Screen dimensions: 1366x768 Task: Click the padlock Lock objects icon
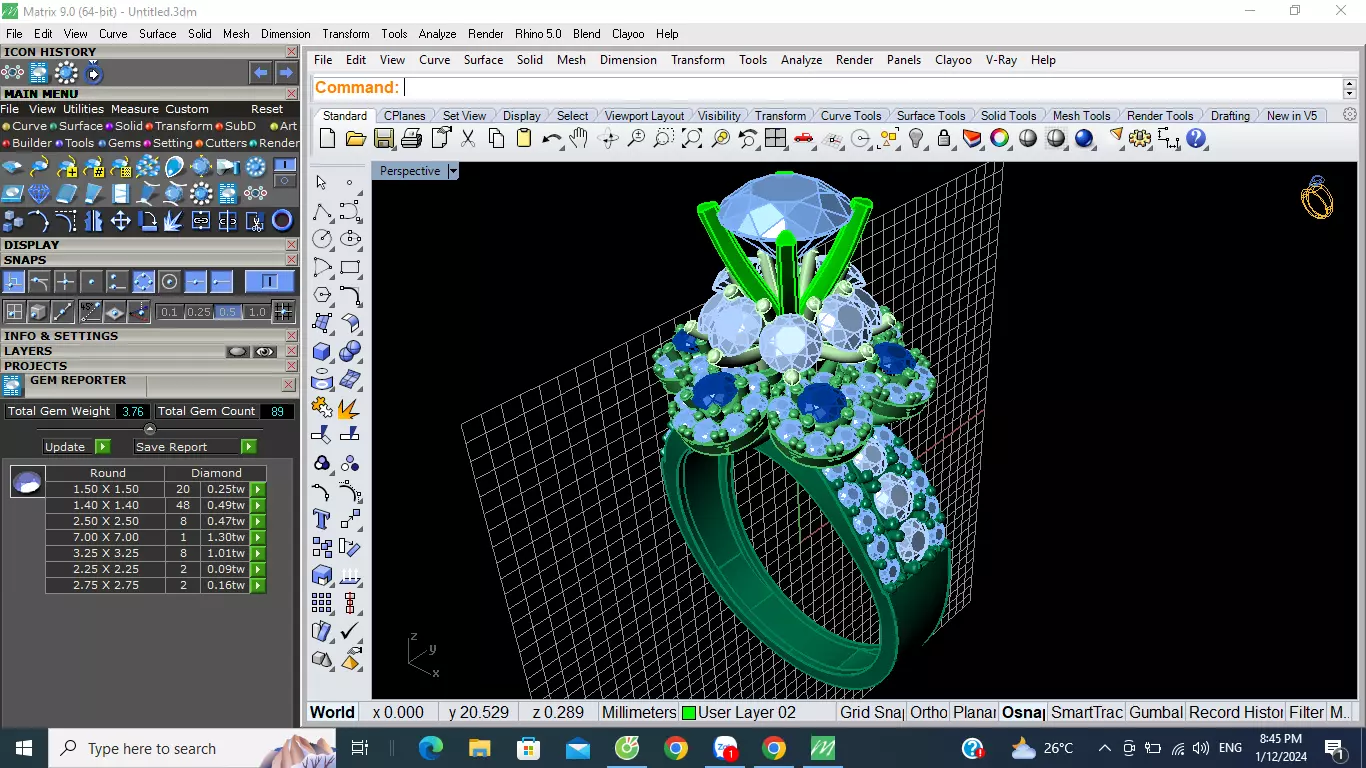[x=944, y=139]
